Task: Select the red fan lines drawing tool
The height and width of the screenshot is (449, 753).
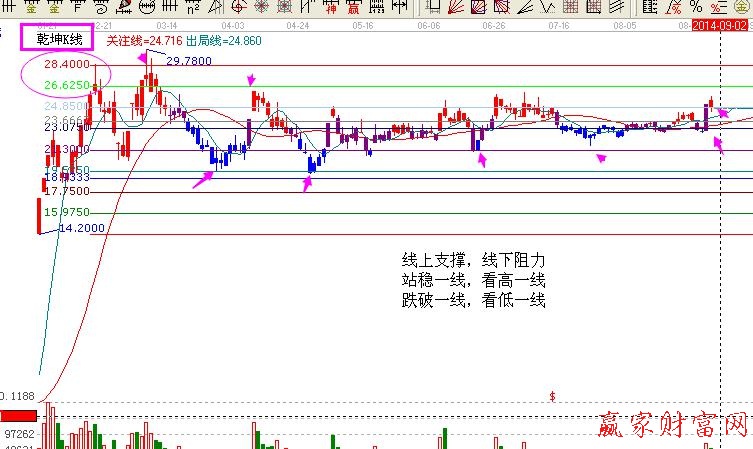Action: point(454,7)
